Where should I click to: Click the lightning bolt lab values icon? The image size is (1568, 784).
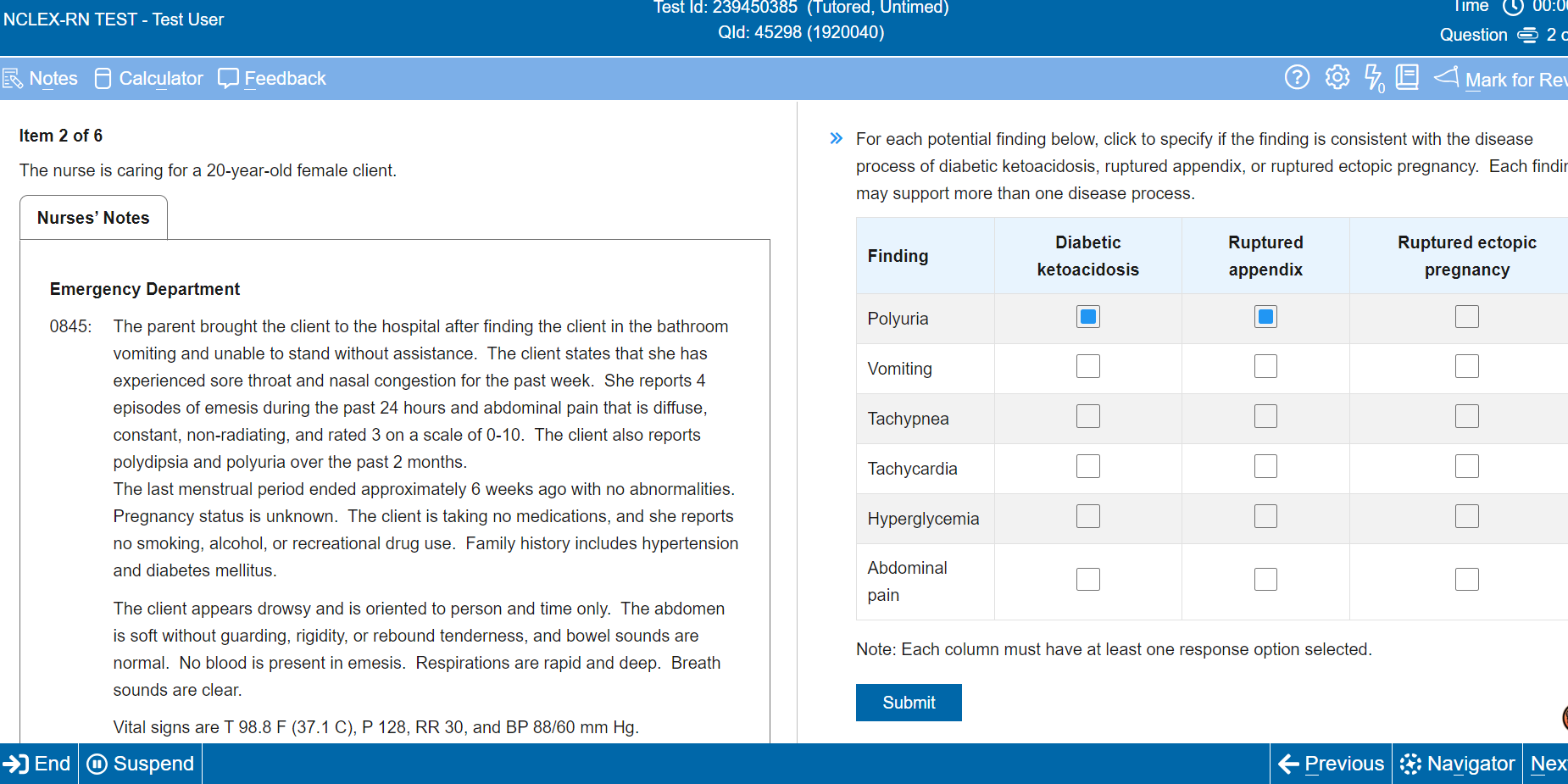pyautogui.click(x=1374, y=78)
